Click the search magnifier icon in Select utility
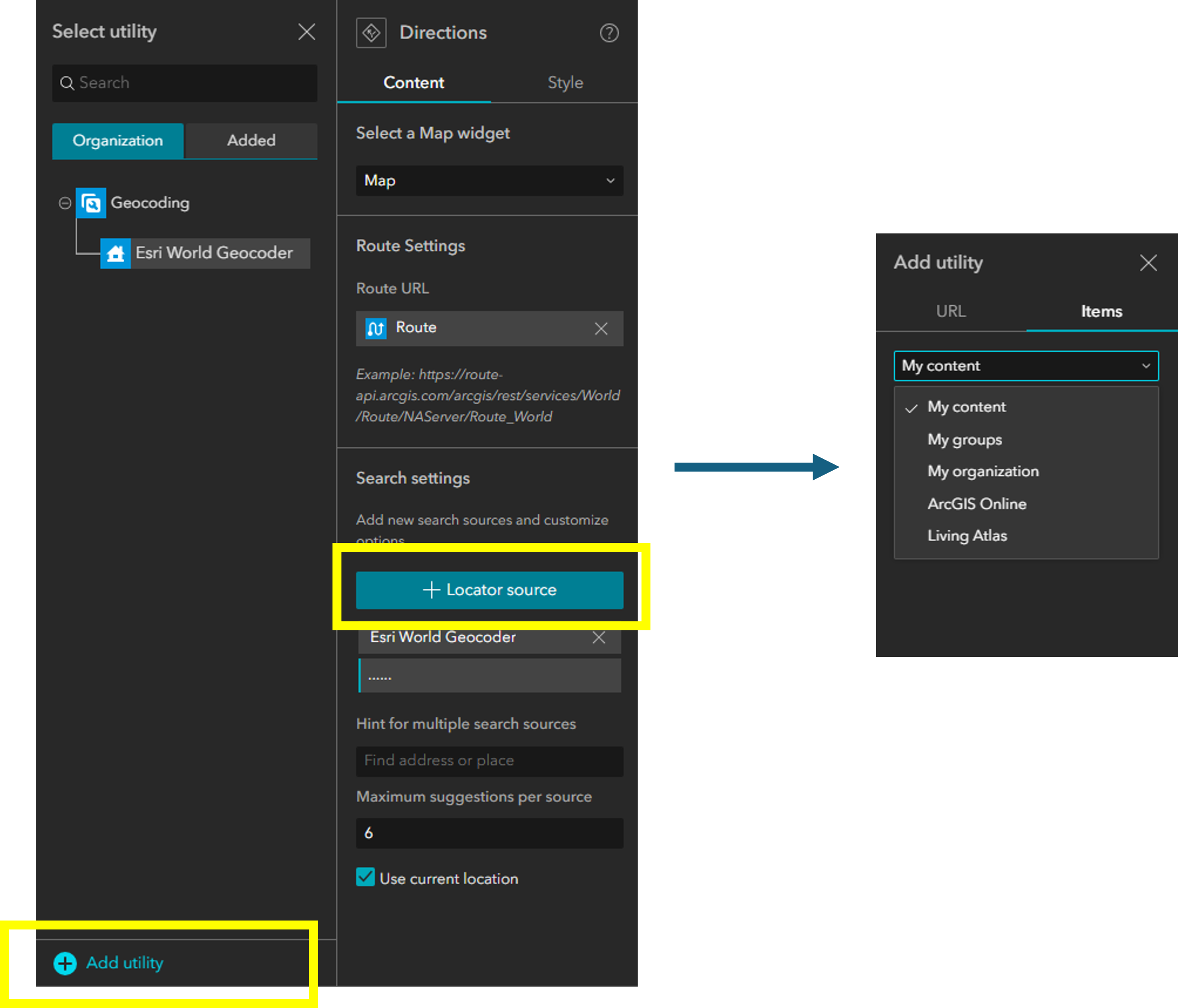 pos(67,83)
